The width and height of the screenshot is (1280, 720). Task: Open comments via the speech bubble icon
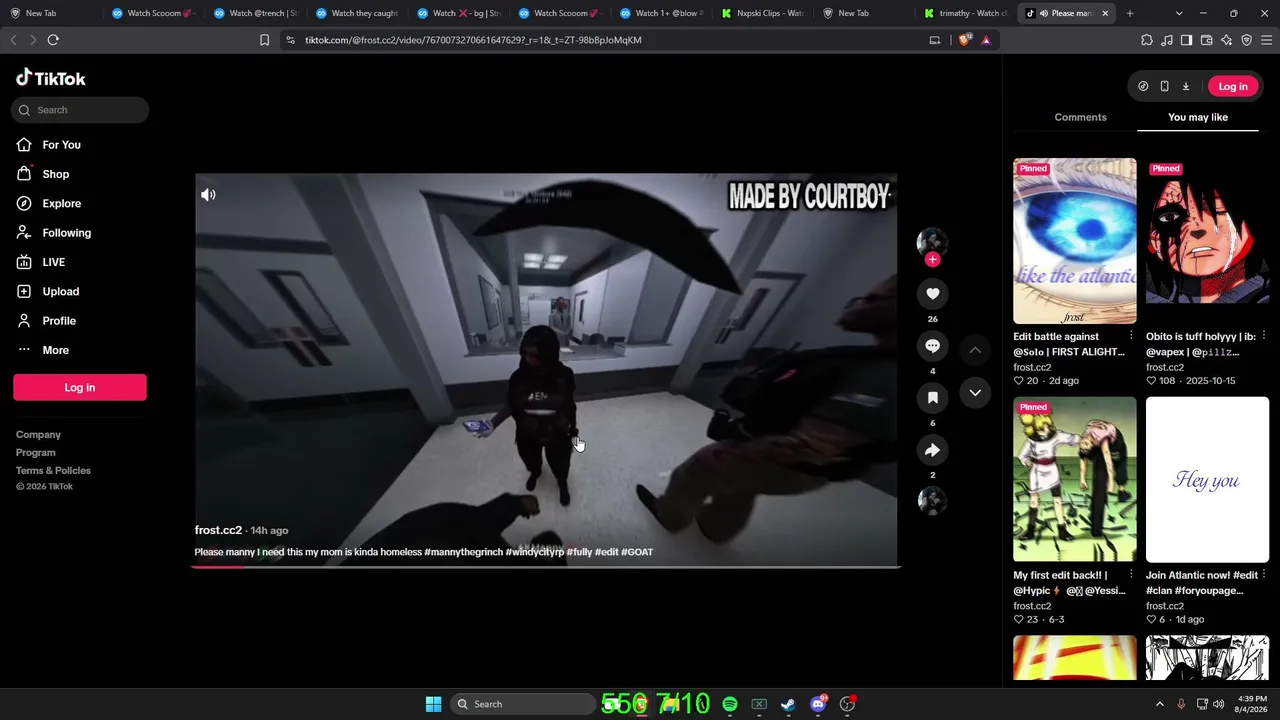(932, 346)
